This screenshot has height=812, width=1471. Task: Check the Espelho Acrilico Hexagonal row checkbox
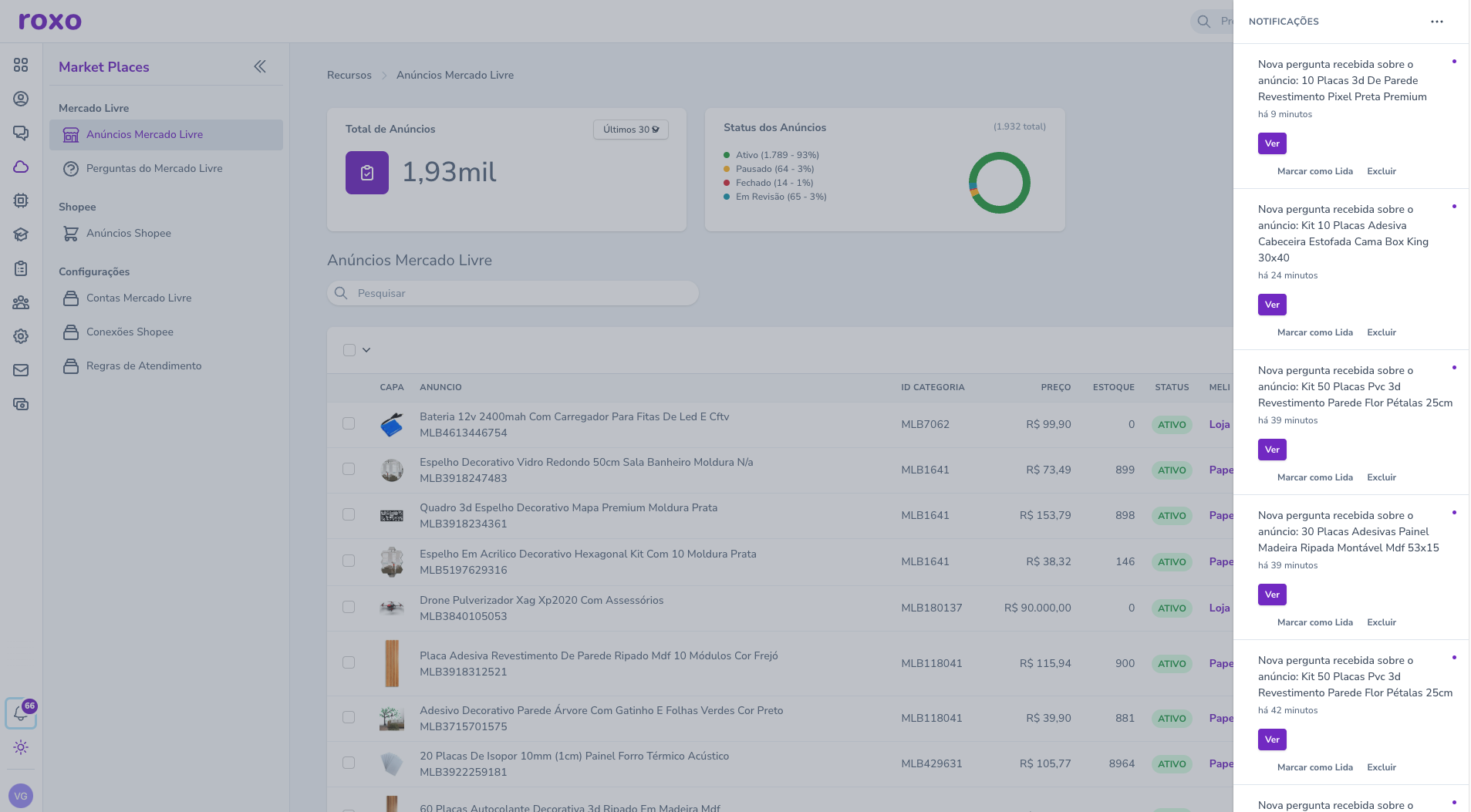349,561
